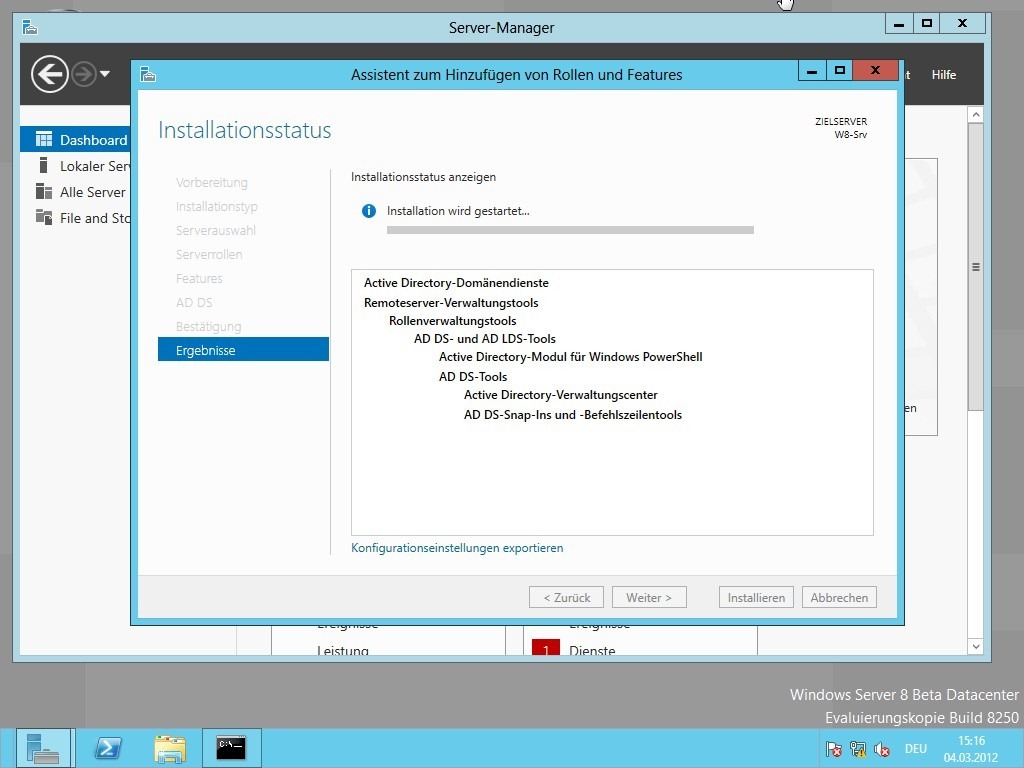This screenshot has width=1024, height=768.
Task: Click the Zurück button
Action: (x=566, y=598)
